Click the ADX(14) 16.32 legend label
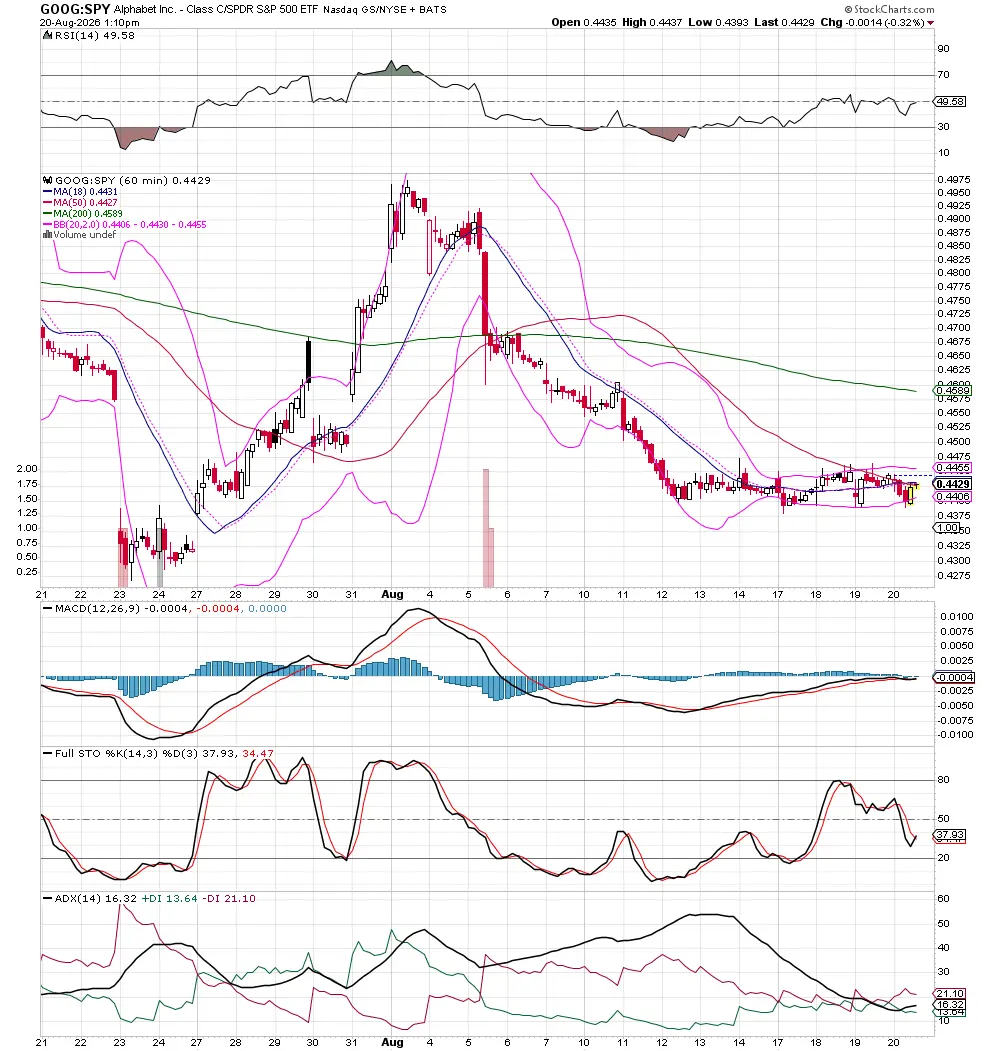 [95, 898]
